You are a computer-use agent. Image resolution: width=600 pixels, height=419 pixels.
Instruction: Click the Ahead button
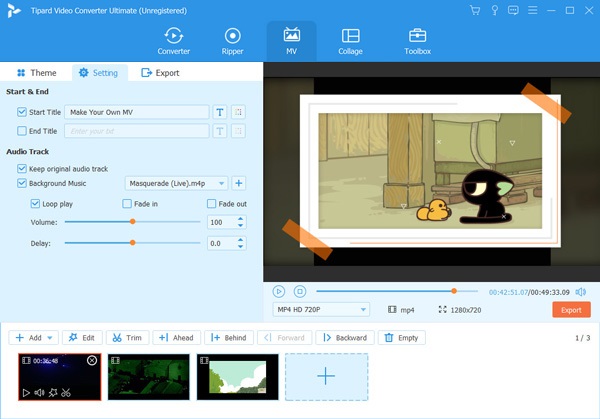(x=176, y=338)
